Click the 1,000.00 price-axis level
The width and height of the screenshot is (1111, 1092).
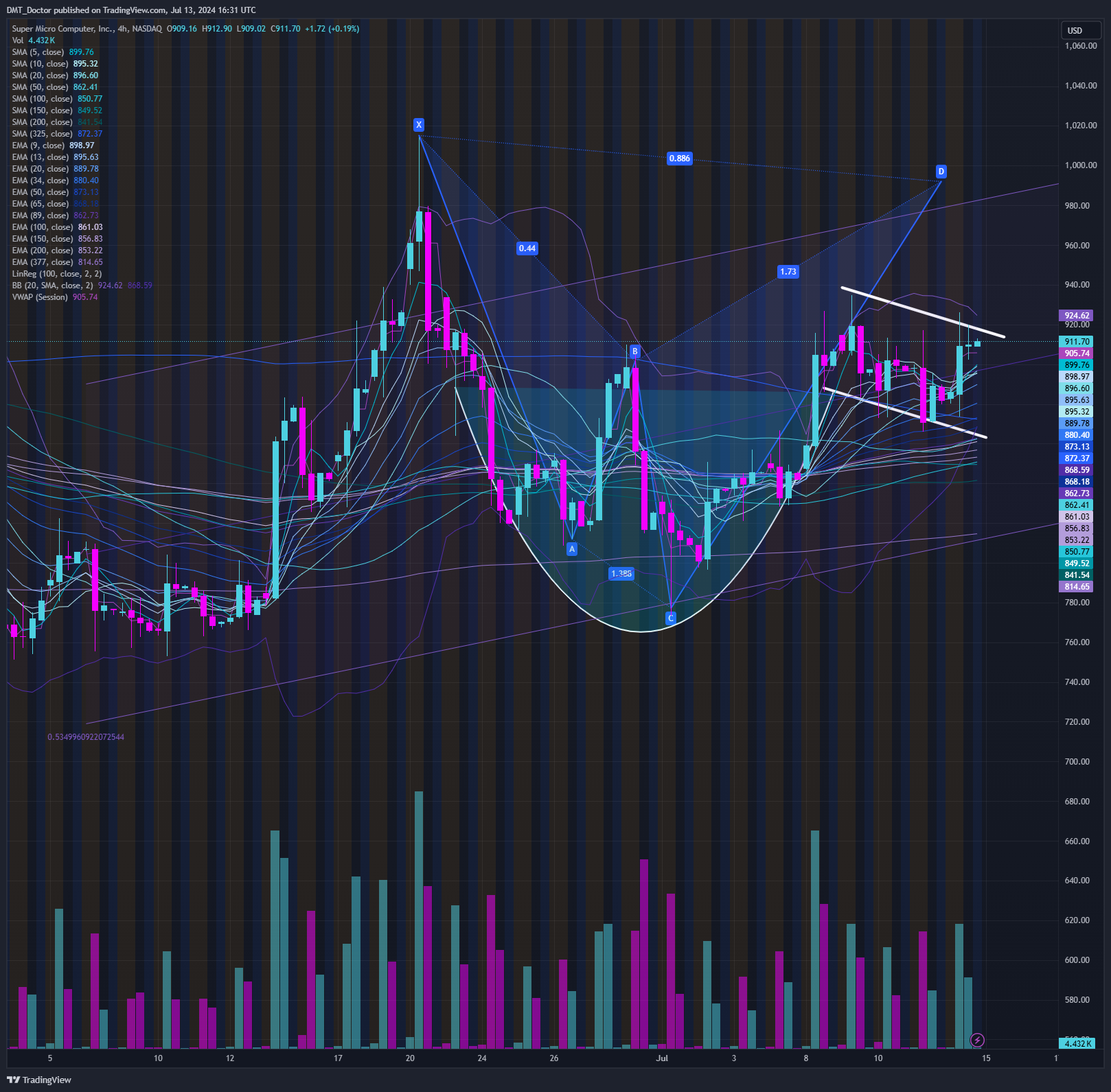click(1081, 165)
